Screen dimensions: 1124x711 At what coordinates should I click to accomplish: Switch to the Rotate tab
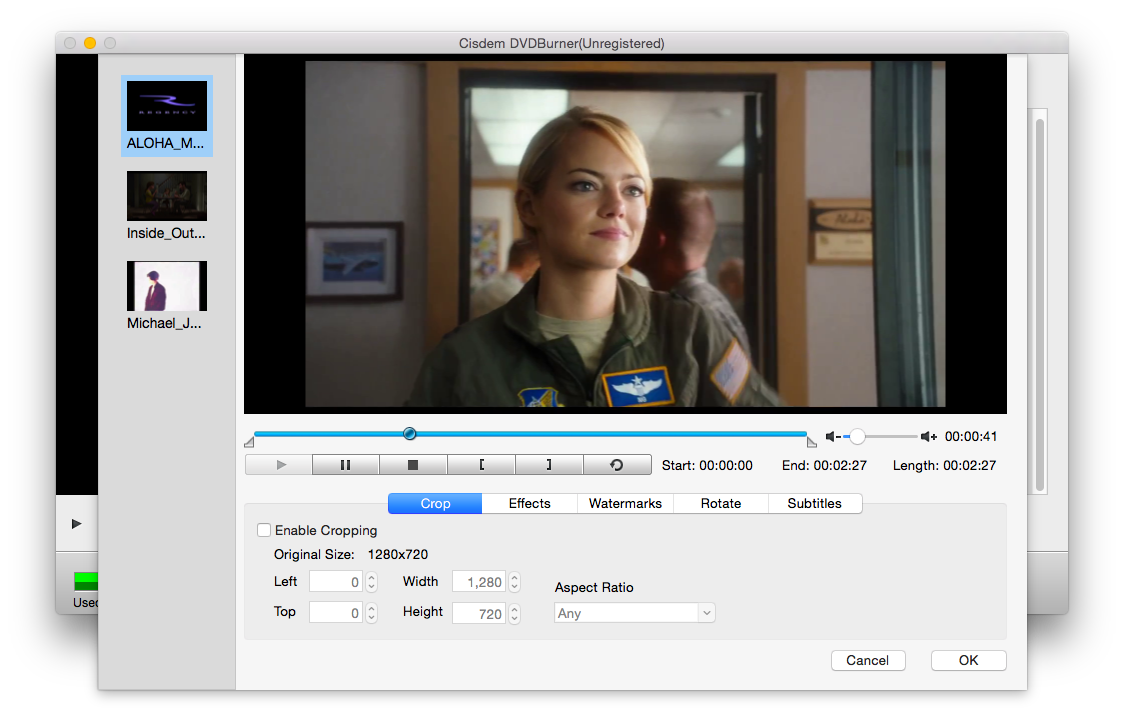720,504
